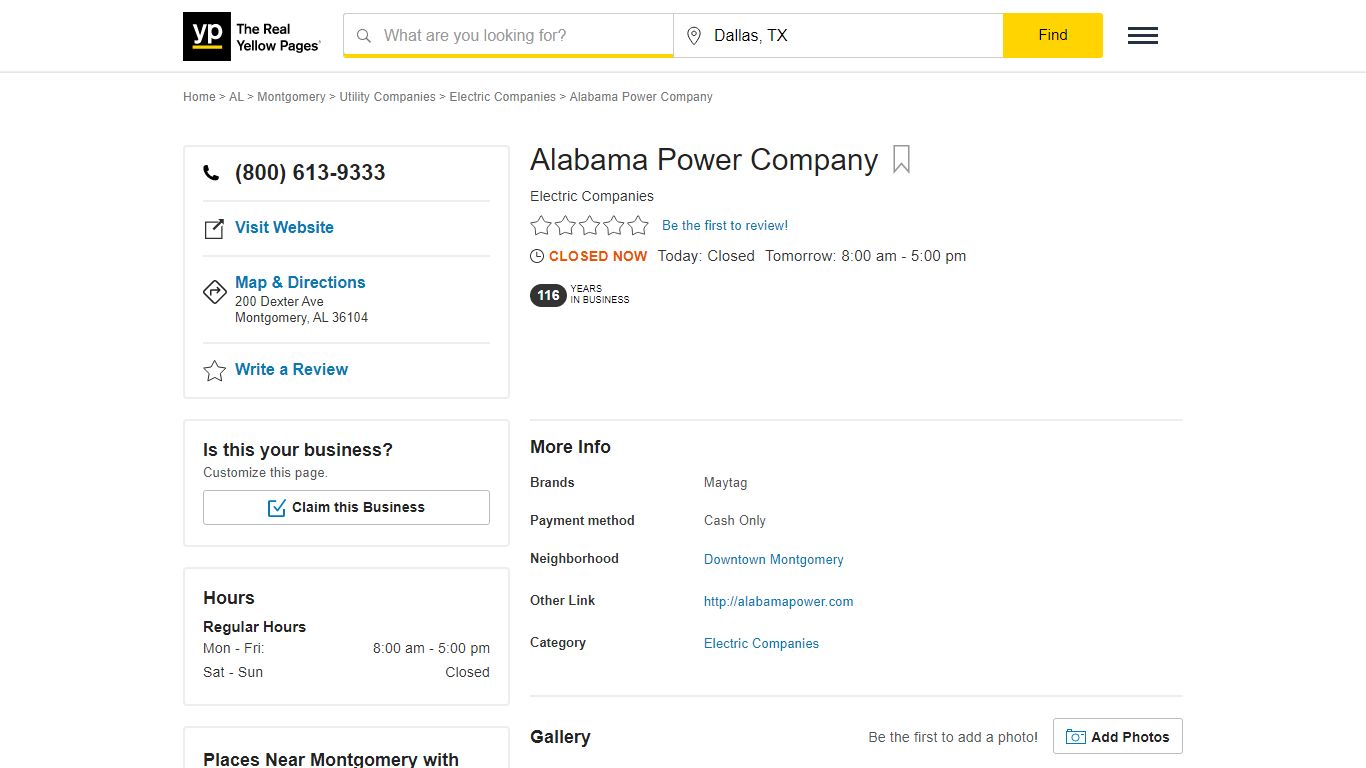Click the checkbox icon in Claim this Business
Viewport: 1366px width, 768px height.
coord(277,508)
